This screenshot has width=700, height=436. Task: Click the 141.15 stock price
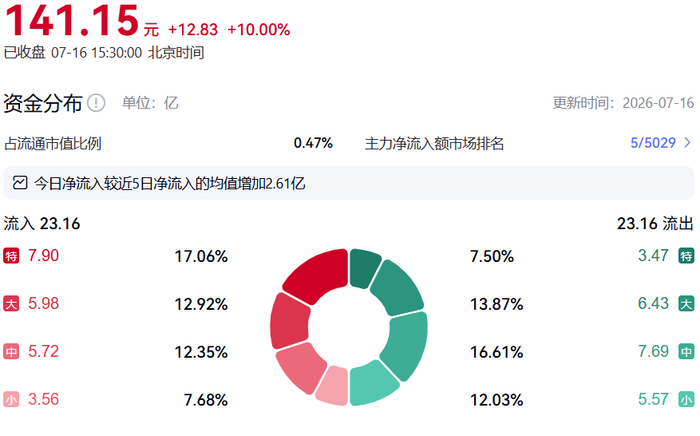[x=73, y=21]
